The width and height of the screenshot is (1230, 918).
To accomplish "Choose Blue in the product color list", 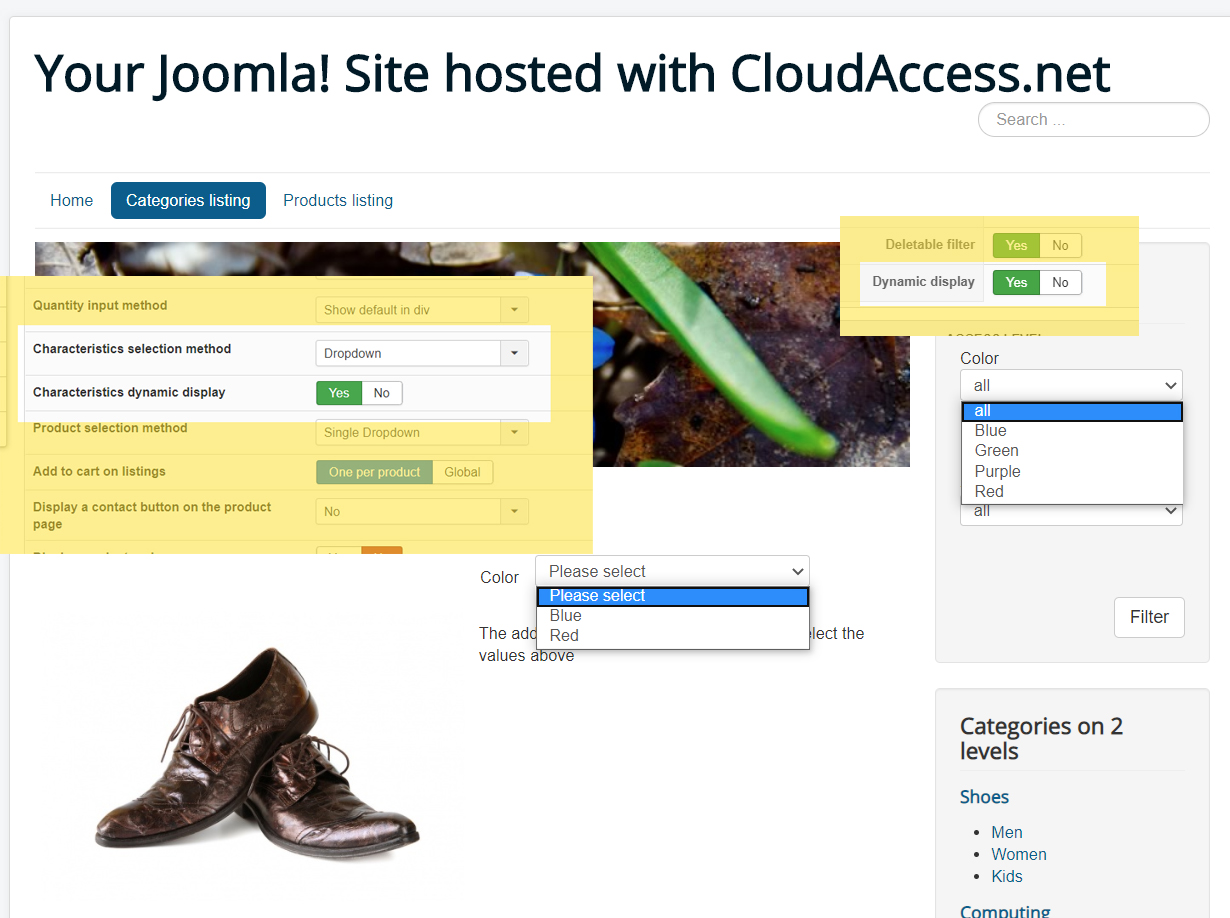I will (x=673, y=616).
